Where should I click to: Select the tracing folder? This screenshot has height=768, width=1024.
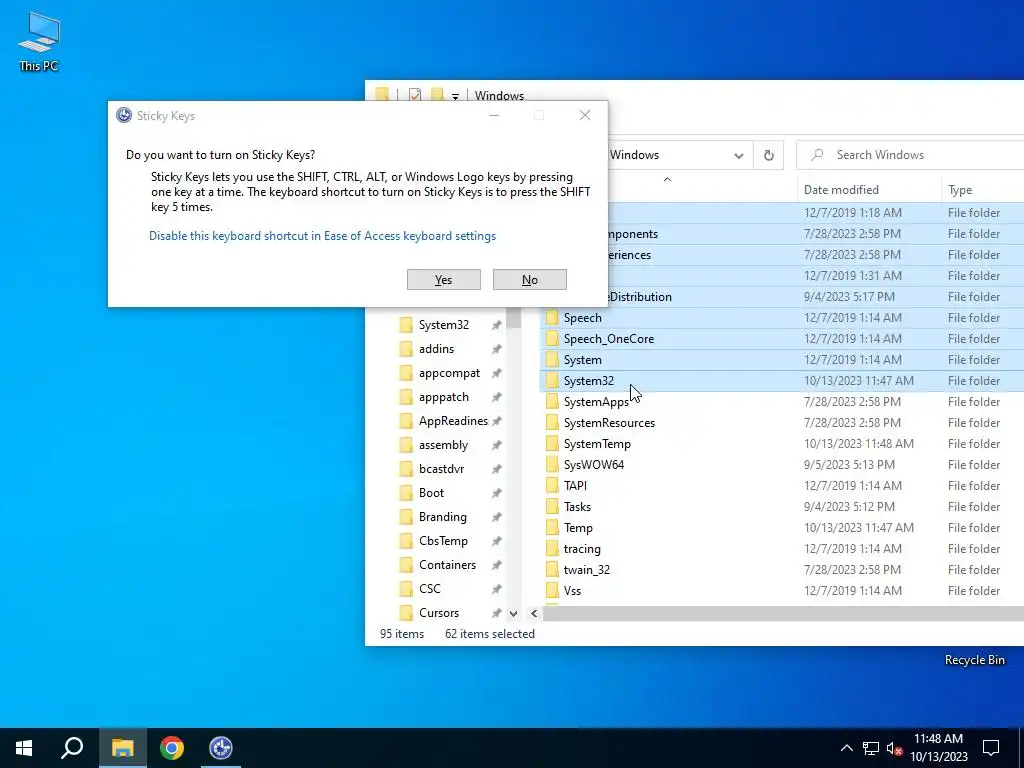(582, 549)
